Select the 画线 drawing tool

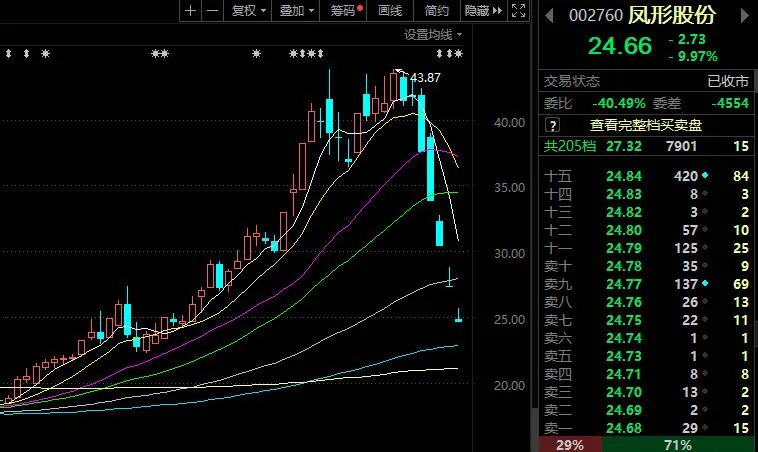tap(390, 11)
